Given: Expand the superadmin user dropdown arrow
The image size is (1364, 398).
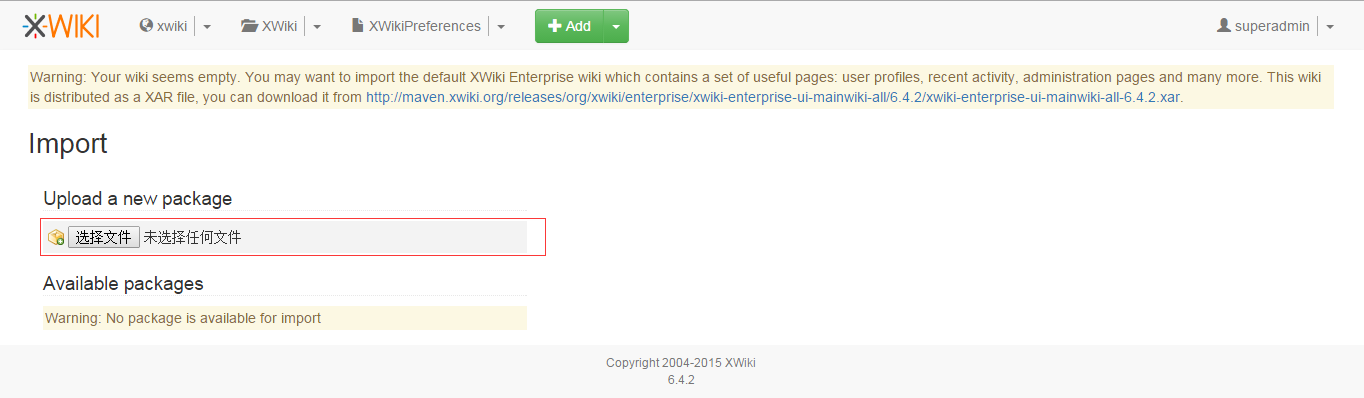Looking at the screenshot, I should tap(1330, 27).
